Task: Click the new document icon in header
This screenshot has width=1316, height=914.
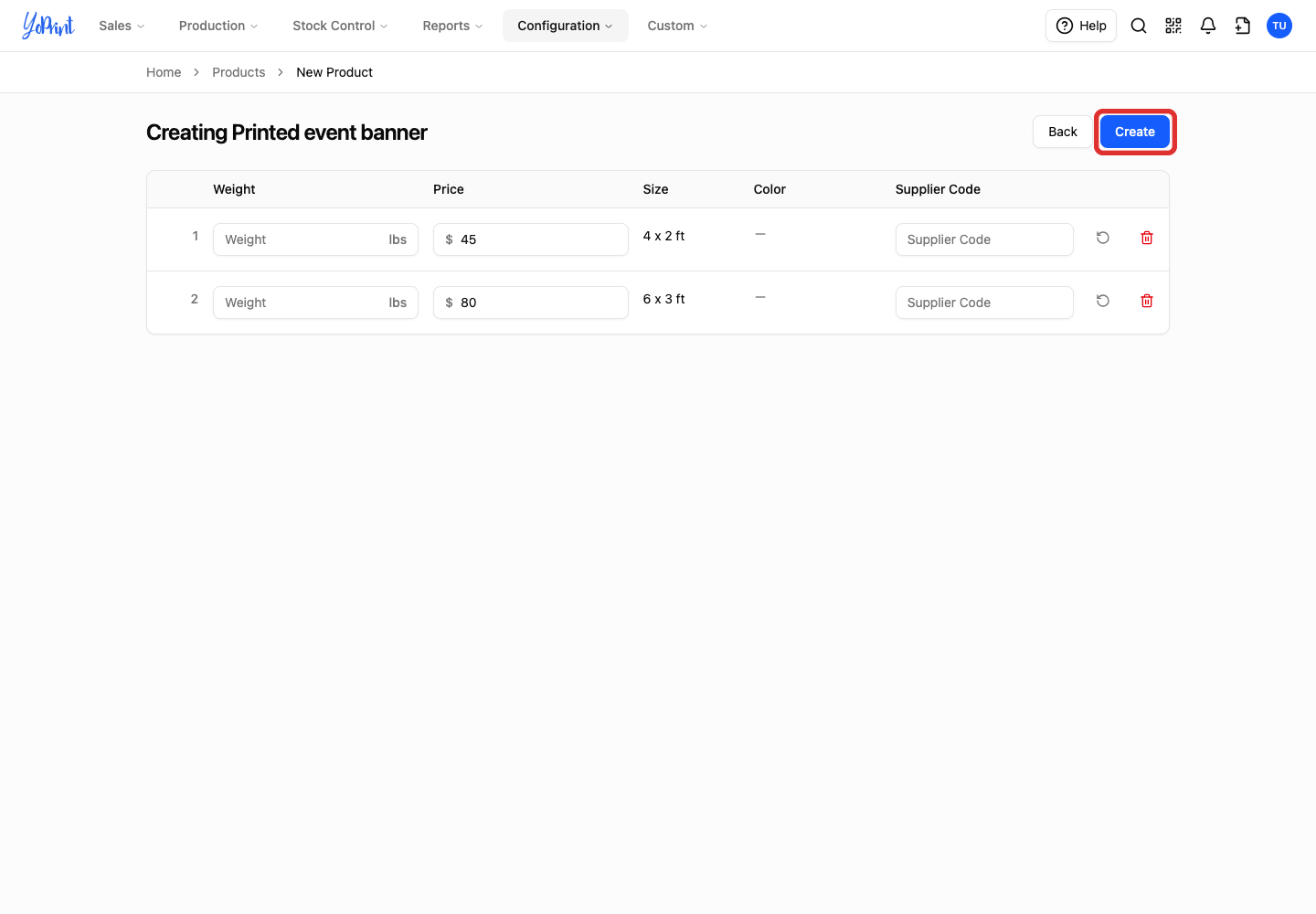Action: point(1243,26)
